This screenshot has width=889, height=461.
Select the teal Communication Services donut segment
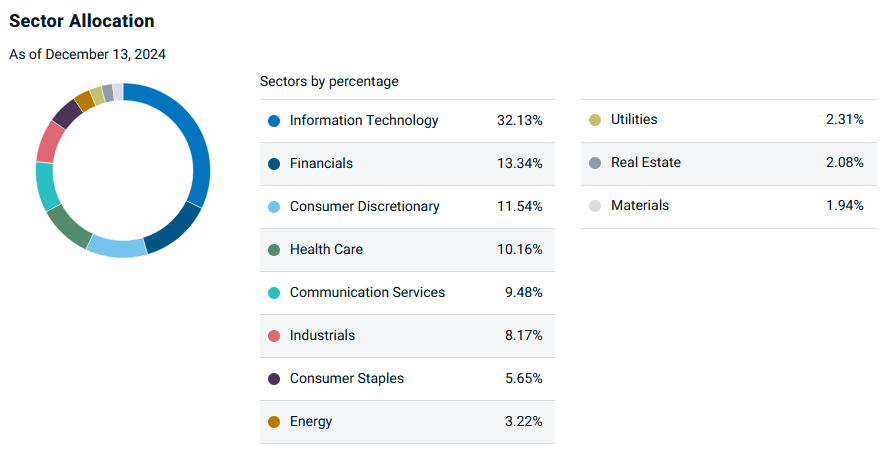(46, 187)
